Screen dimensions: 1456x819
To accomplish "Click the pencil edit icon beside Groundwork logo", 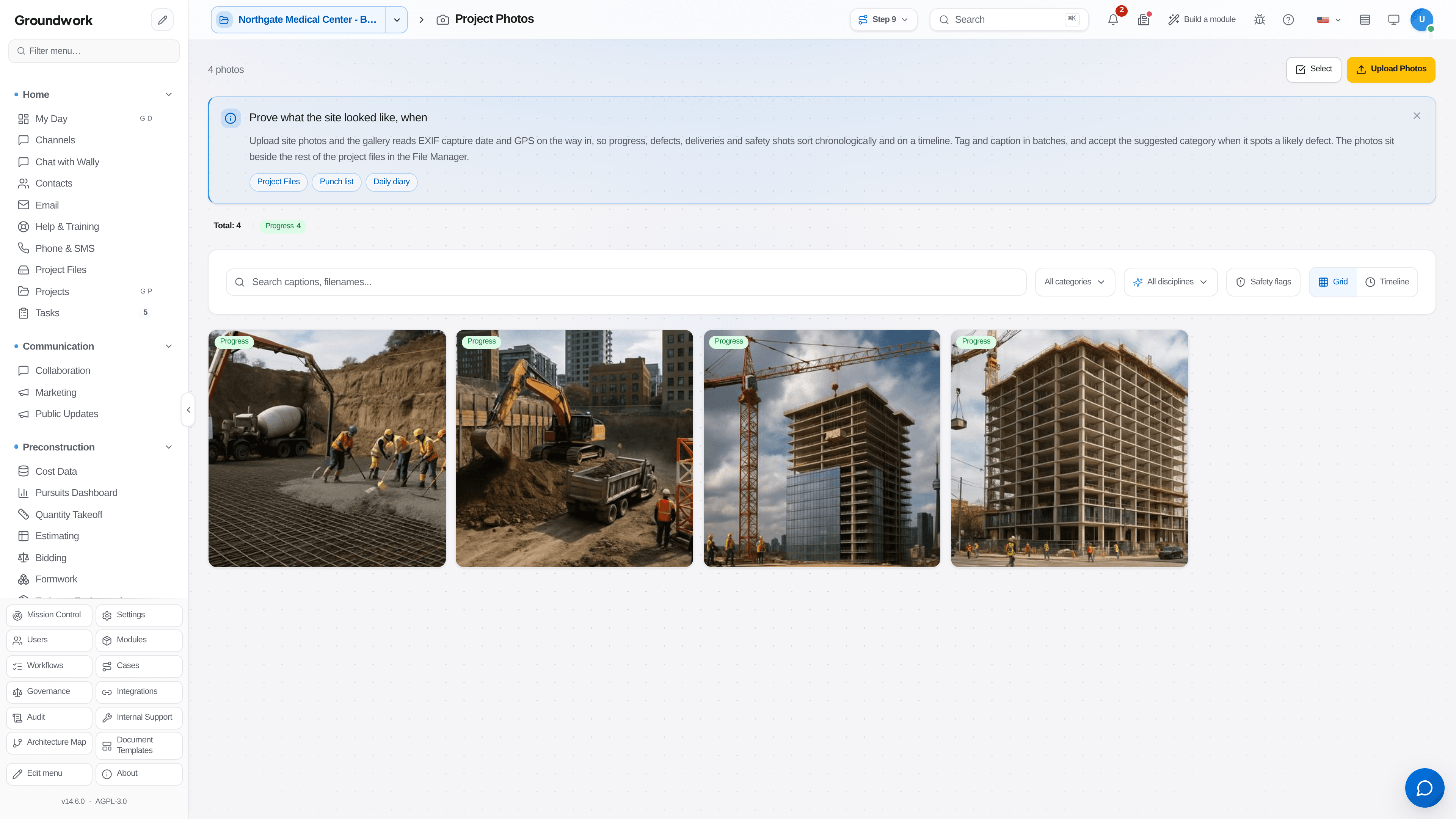I will tap(162, 20).
